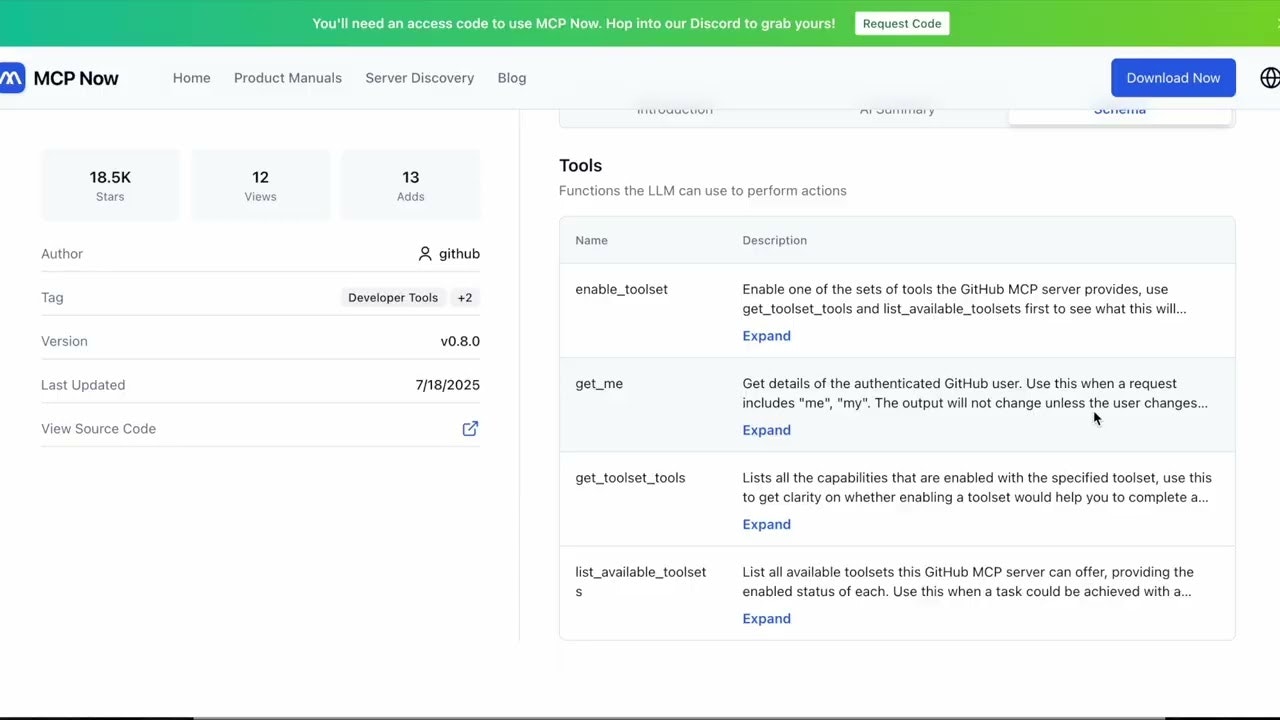Open the View Source Code external link icon

coord(470,429)
